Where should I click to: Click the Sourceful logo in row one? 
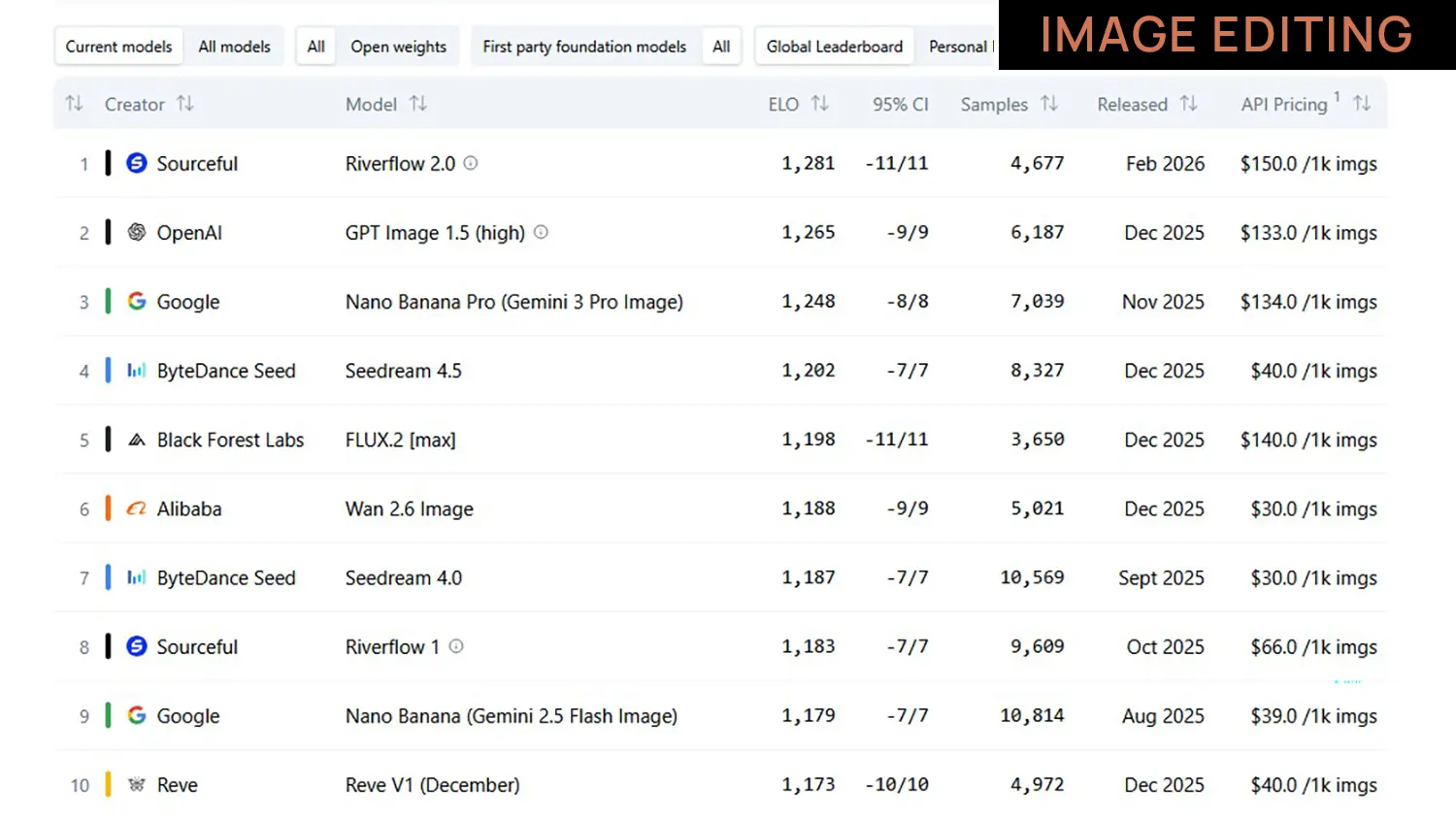pyautogui.click(x=137, y=163)
